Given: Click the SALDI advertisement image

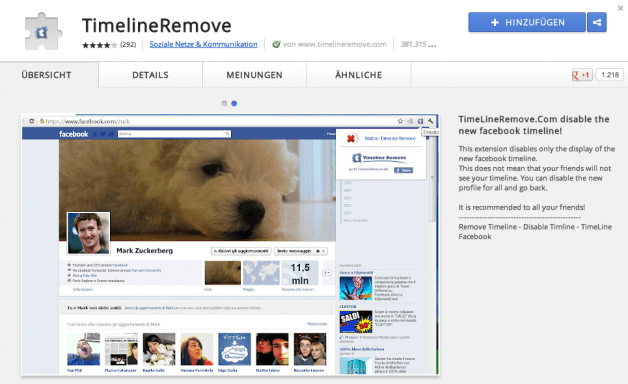Looking at the screenshot, I should tap(356, 322).
